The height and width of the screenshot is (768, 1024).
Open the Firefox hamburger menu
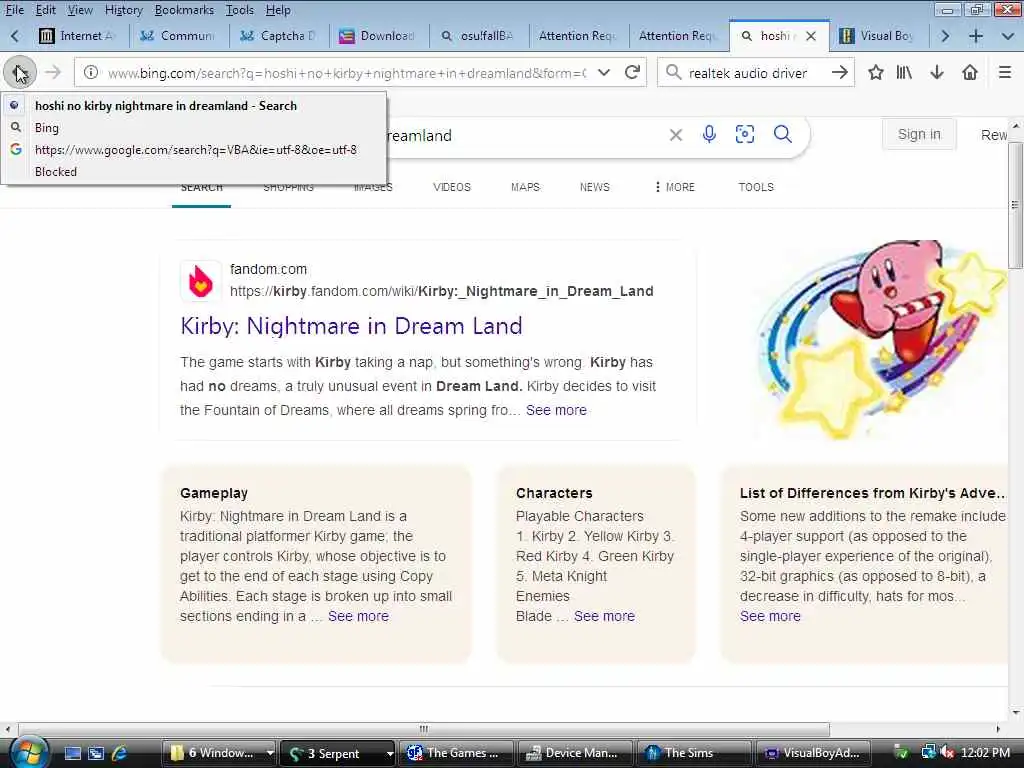pyautogui.click(x=1005, y=72)
